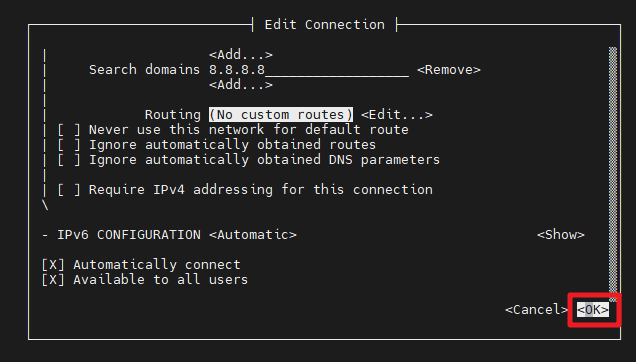Click the Search domains 8.8.8.8 input field
Viewport: 636px width, 362px height.
pyautogui.click(x=309, y=70)
